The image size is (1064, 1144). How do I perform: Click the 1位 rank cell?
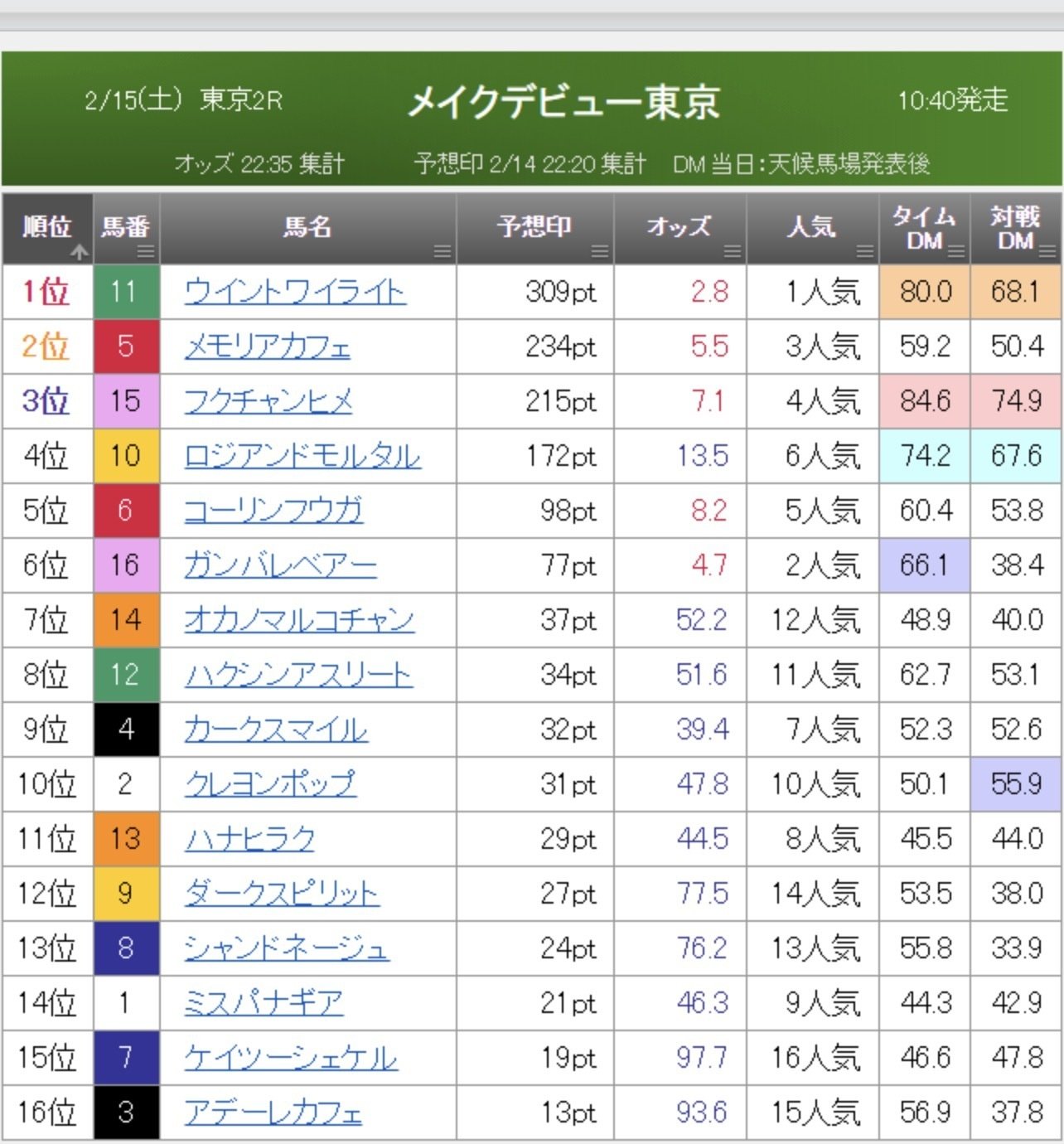click(47, 292)
